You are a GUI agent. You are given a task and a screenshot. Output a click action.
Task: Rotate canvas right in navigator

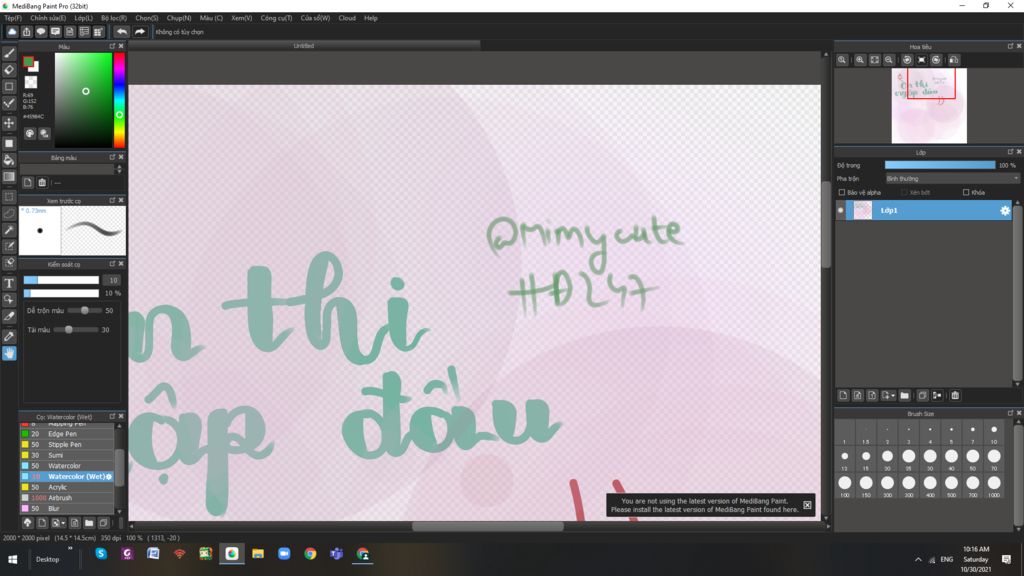936,60
